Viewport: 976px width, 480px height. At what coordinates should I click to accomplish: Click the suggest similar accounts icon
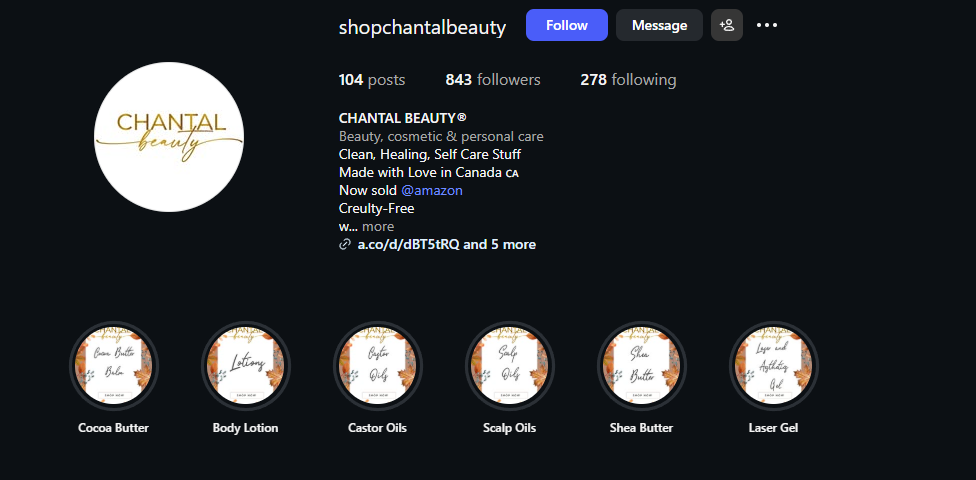(x=727, y=25)
